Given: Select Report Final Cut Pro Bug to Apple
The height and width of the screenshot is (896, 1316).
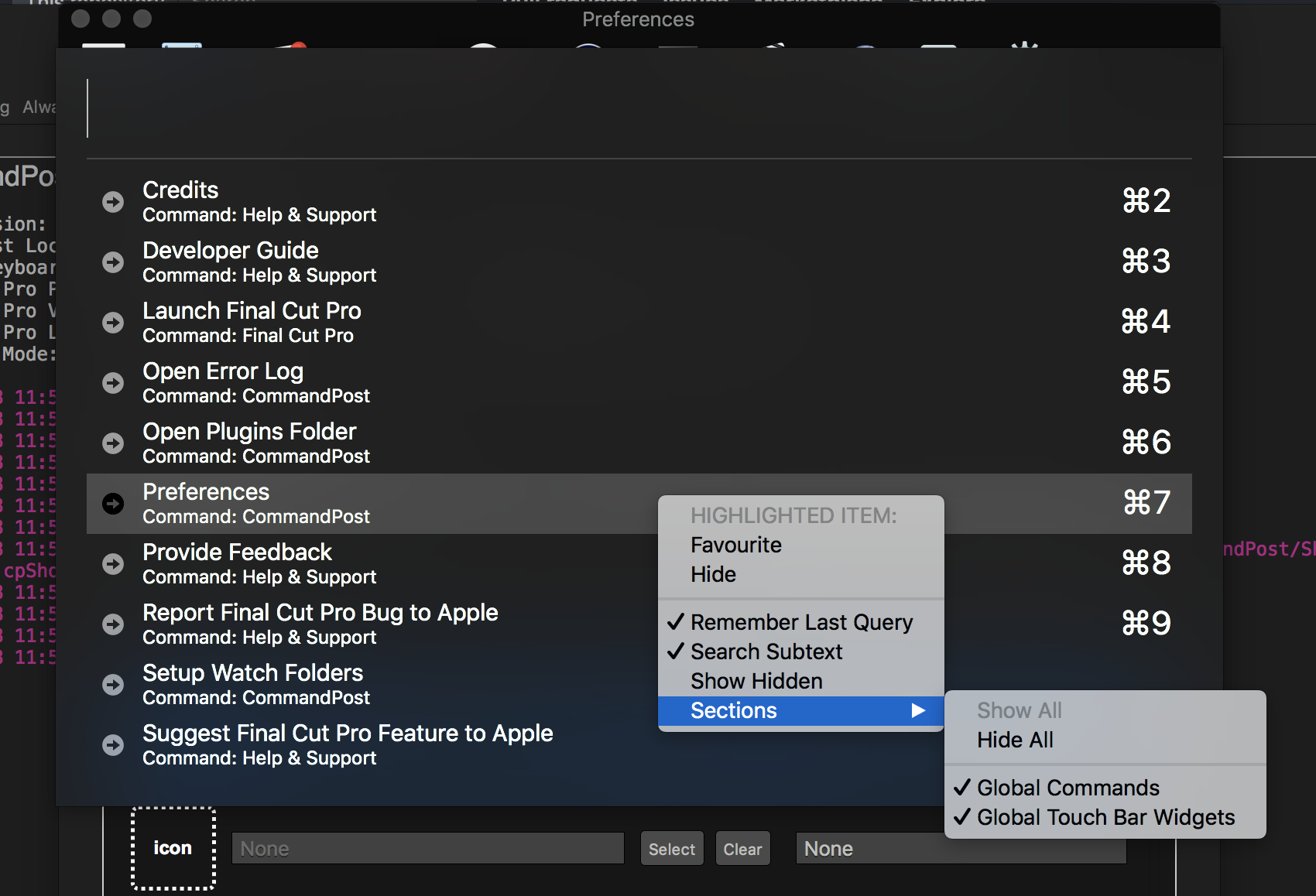Looking at the screenshot, I should [639, 624].
